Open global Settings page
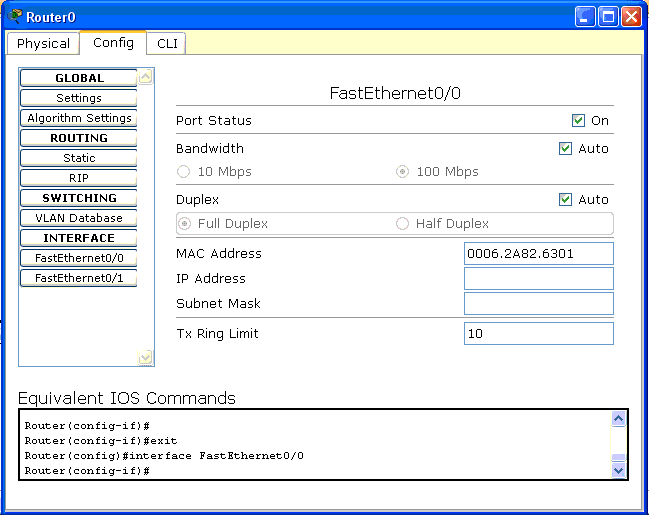 point(79,98)
